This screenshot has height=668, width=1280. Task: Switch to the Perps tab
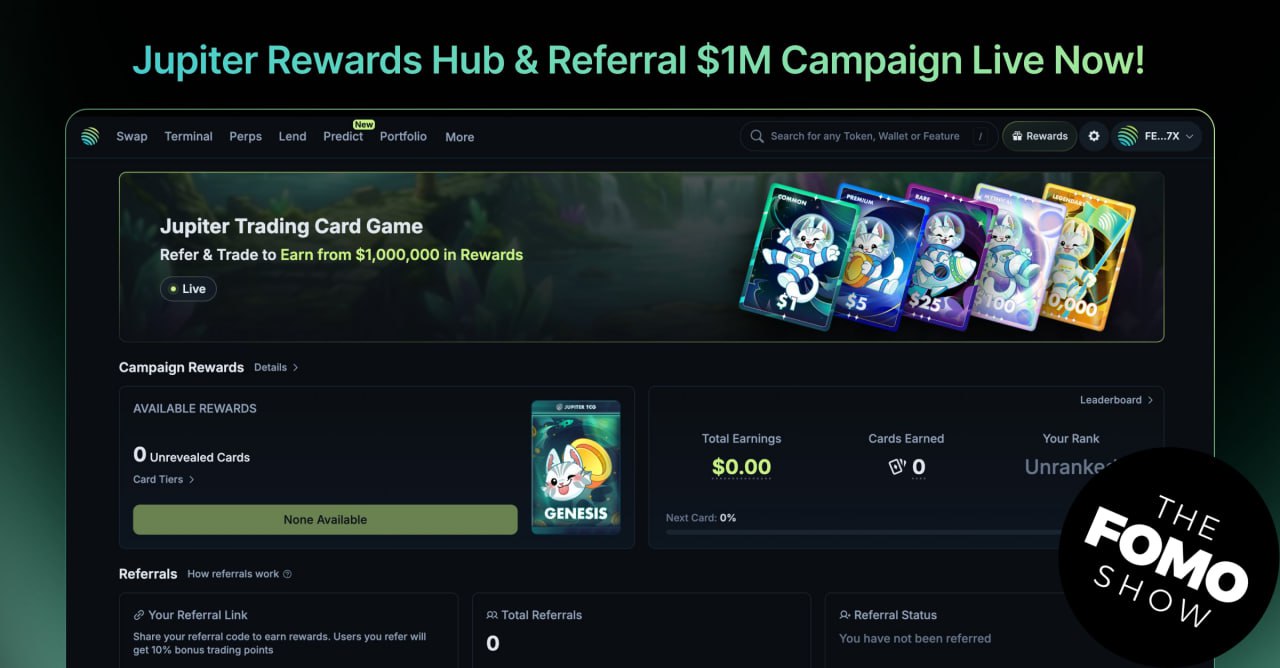[245, 136]
